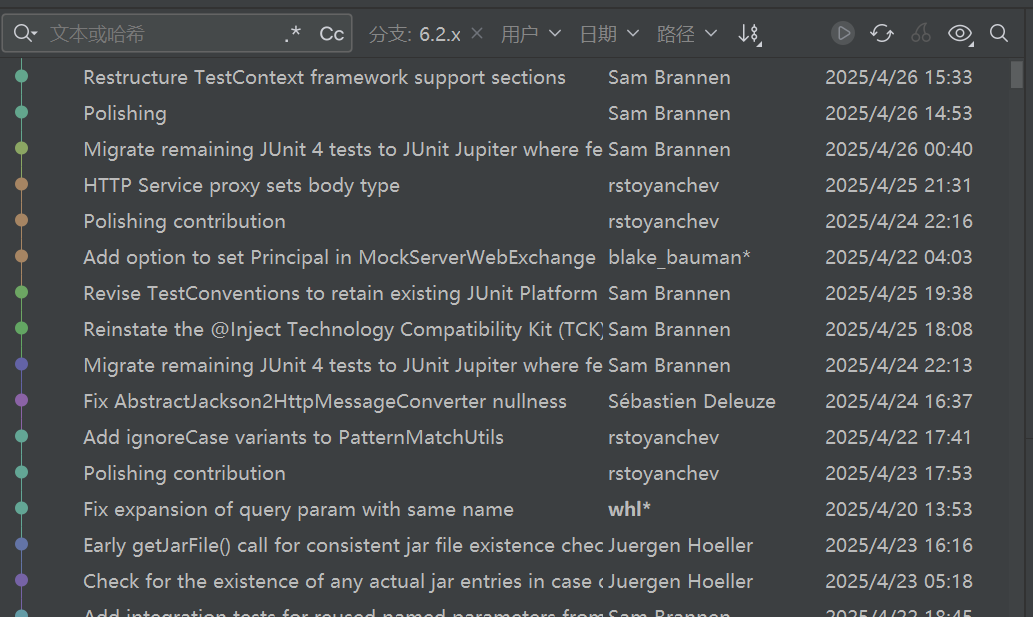Viewport: 1033px width, 617px height.
Task: Select Add option to set Principal commit
Action: point(339,257)
